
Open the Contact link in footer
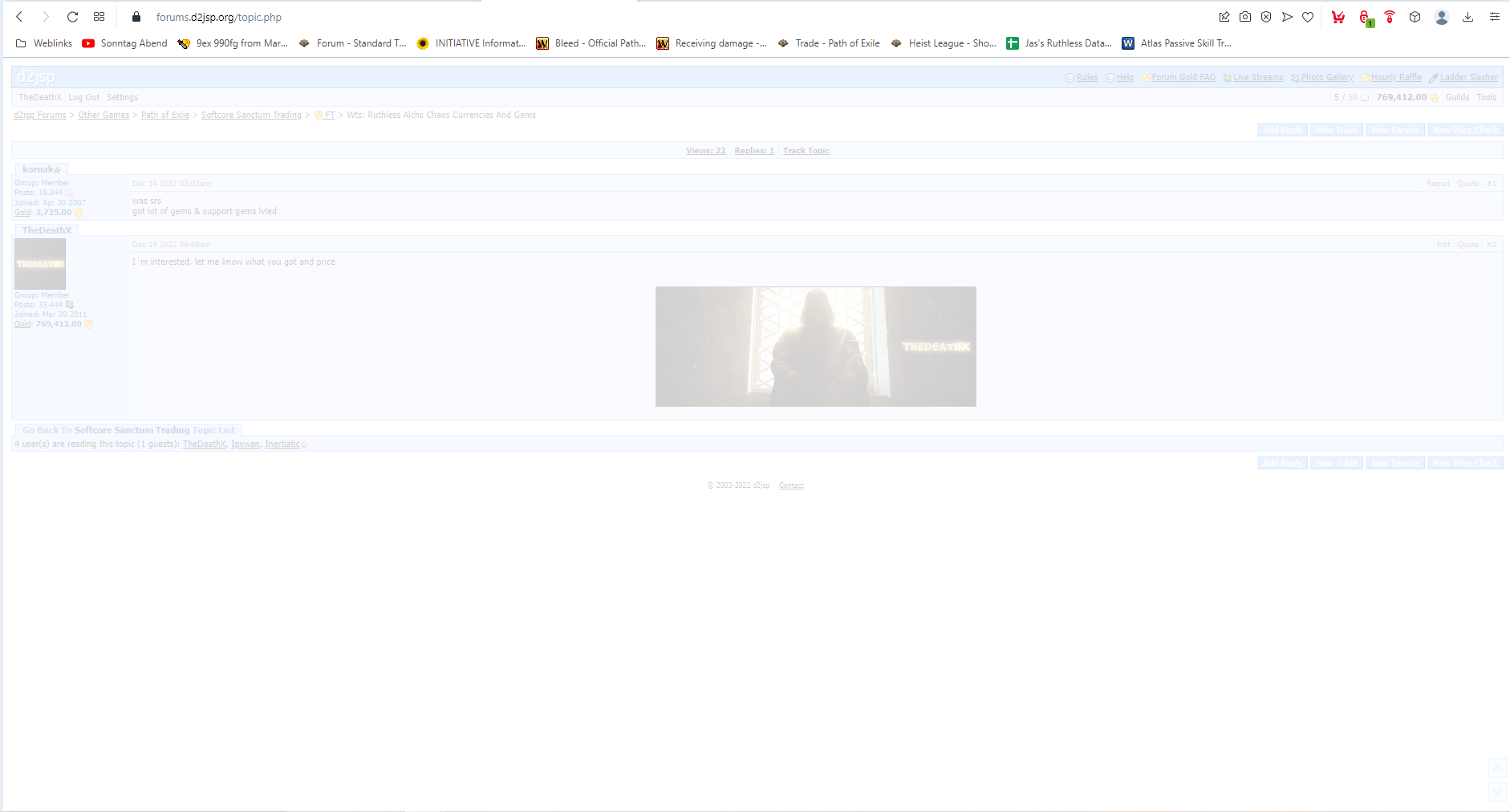(x=791, y=485)
